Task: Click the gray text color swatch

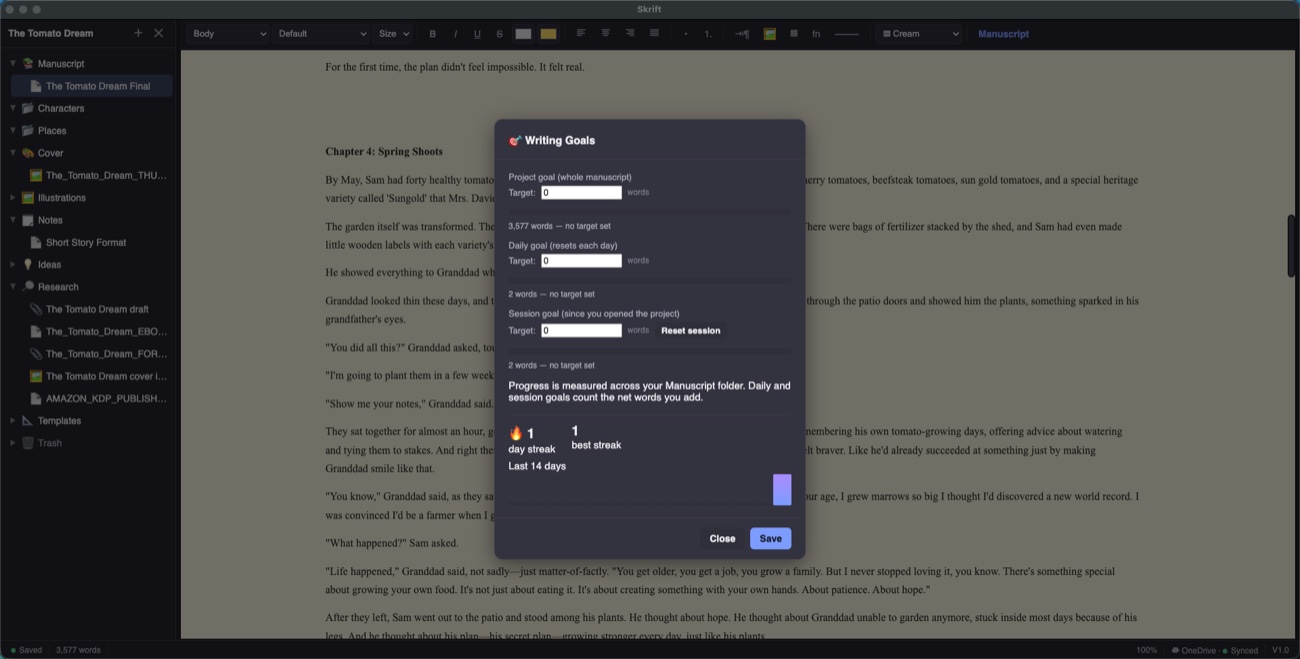Action: [x=523, y=34]
